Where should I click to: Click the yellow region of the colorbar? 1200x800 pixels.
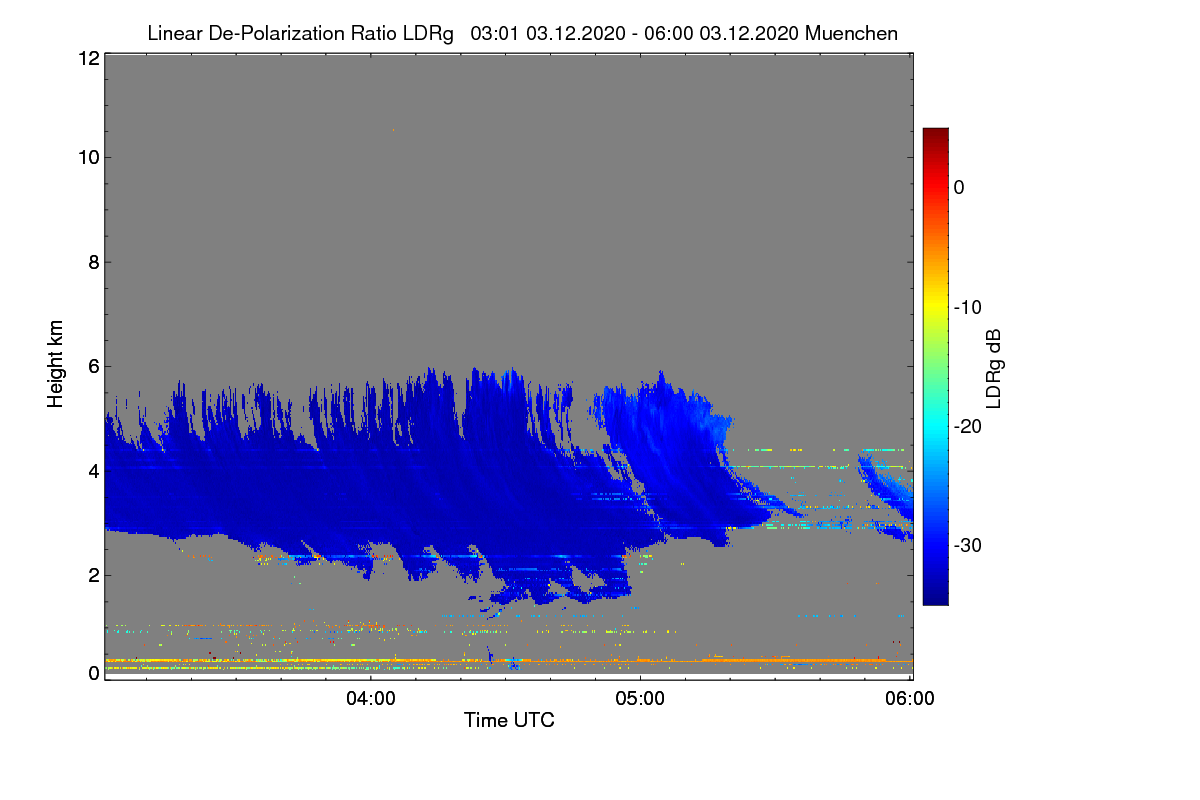pyautogui.click(x=935, y=307)
